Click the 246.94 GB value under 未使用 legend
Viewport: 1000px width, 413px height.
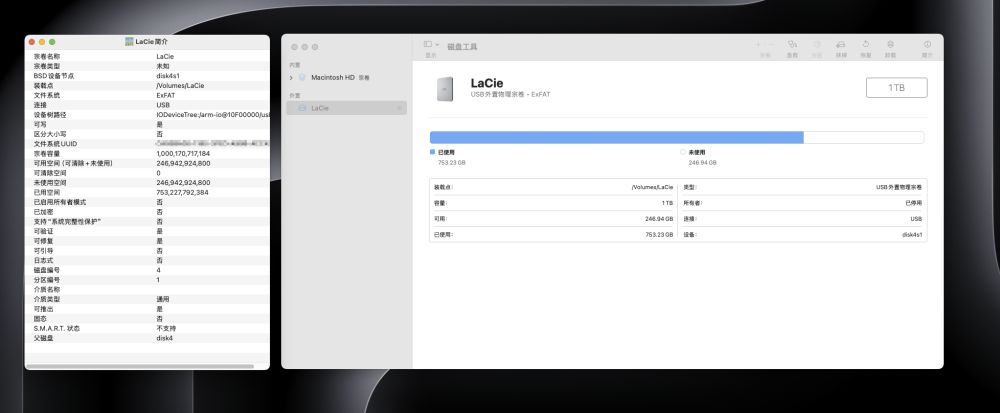702,163
